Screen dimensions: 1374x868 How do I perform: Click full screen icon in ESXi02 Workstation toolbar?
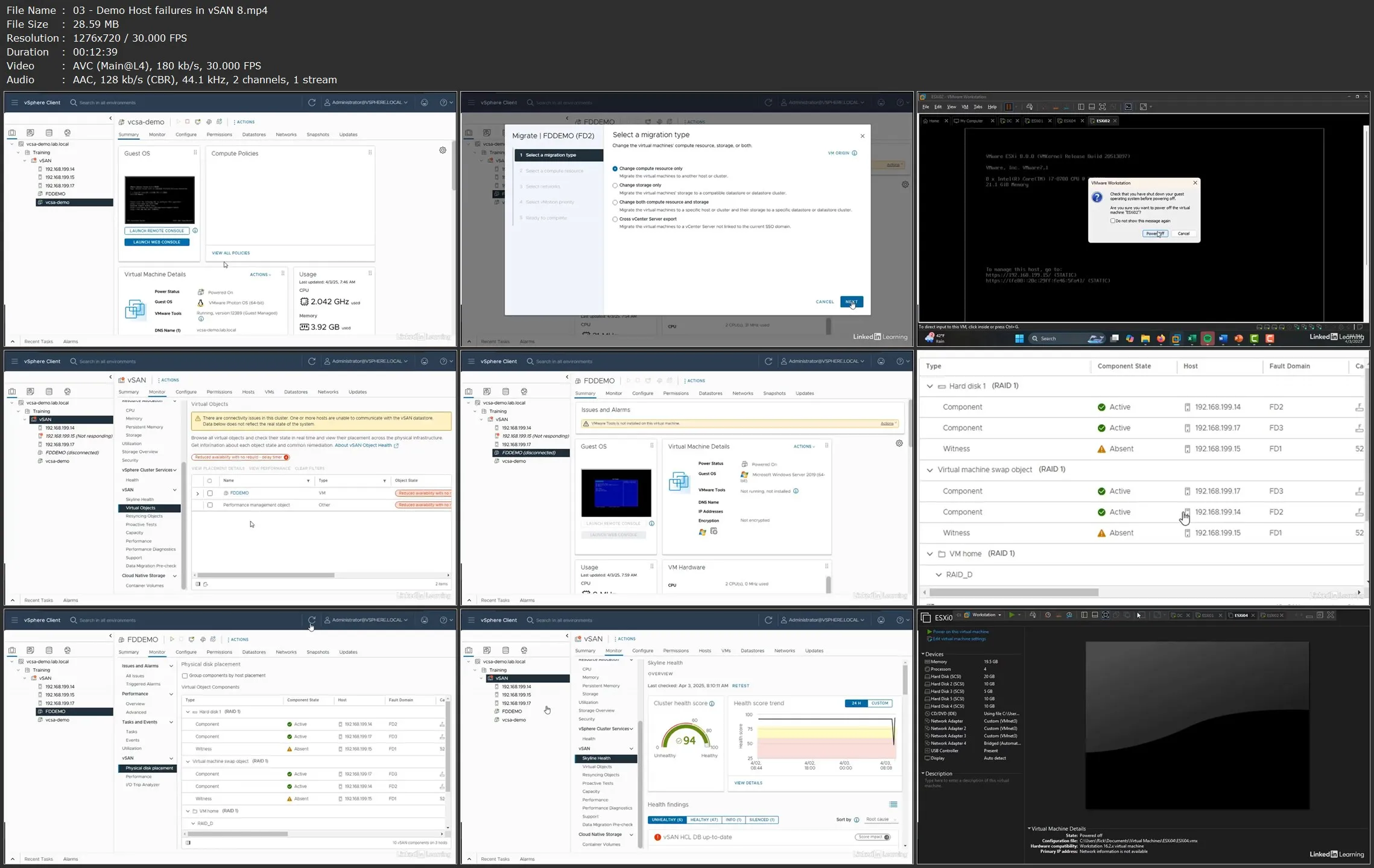(1102, 107)
